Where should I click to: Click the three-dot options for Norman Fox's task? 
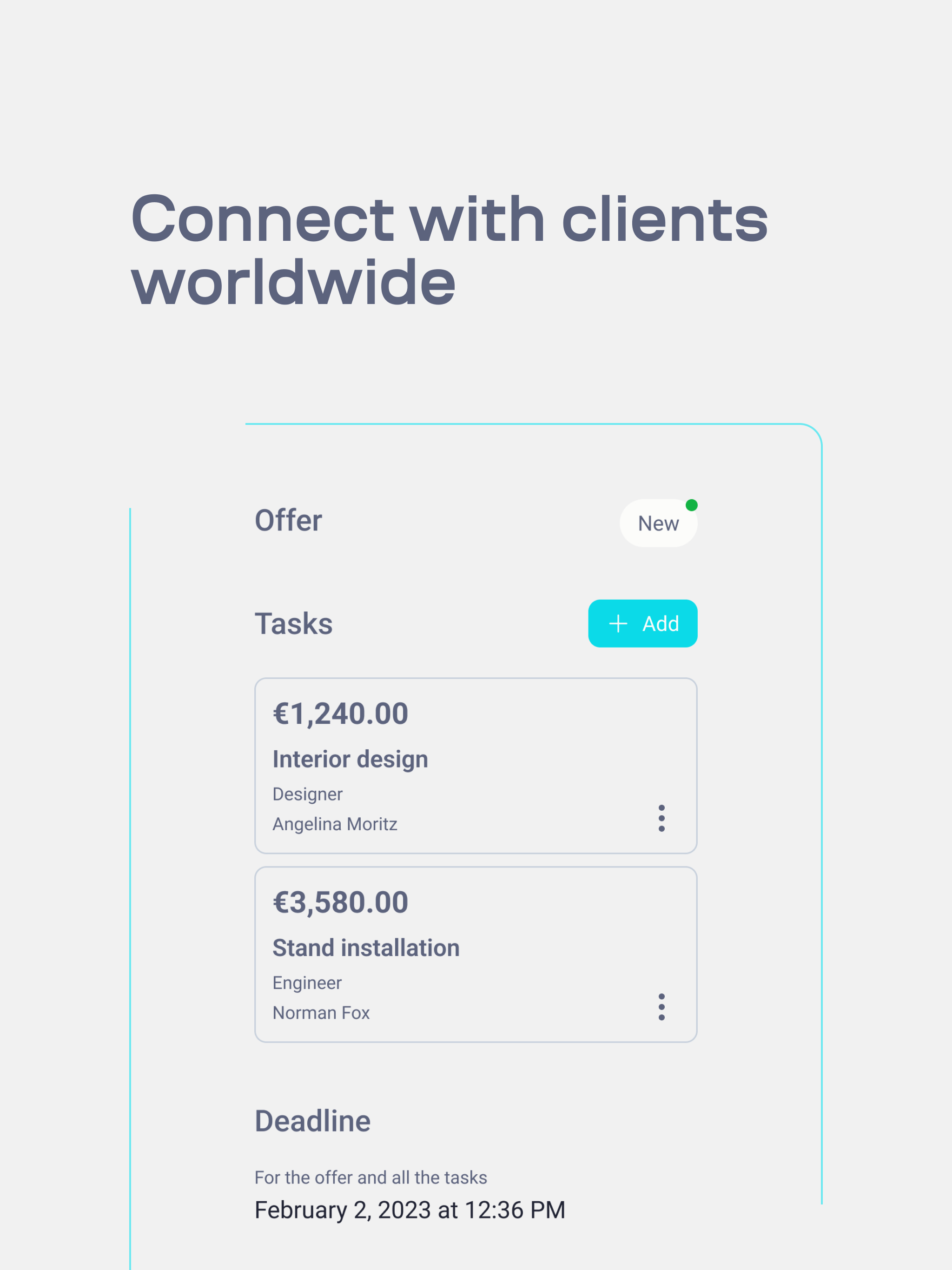coord(661,1006)
